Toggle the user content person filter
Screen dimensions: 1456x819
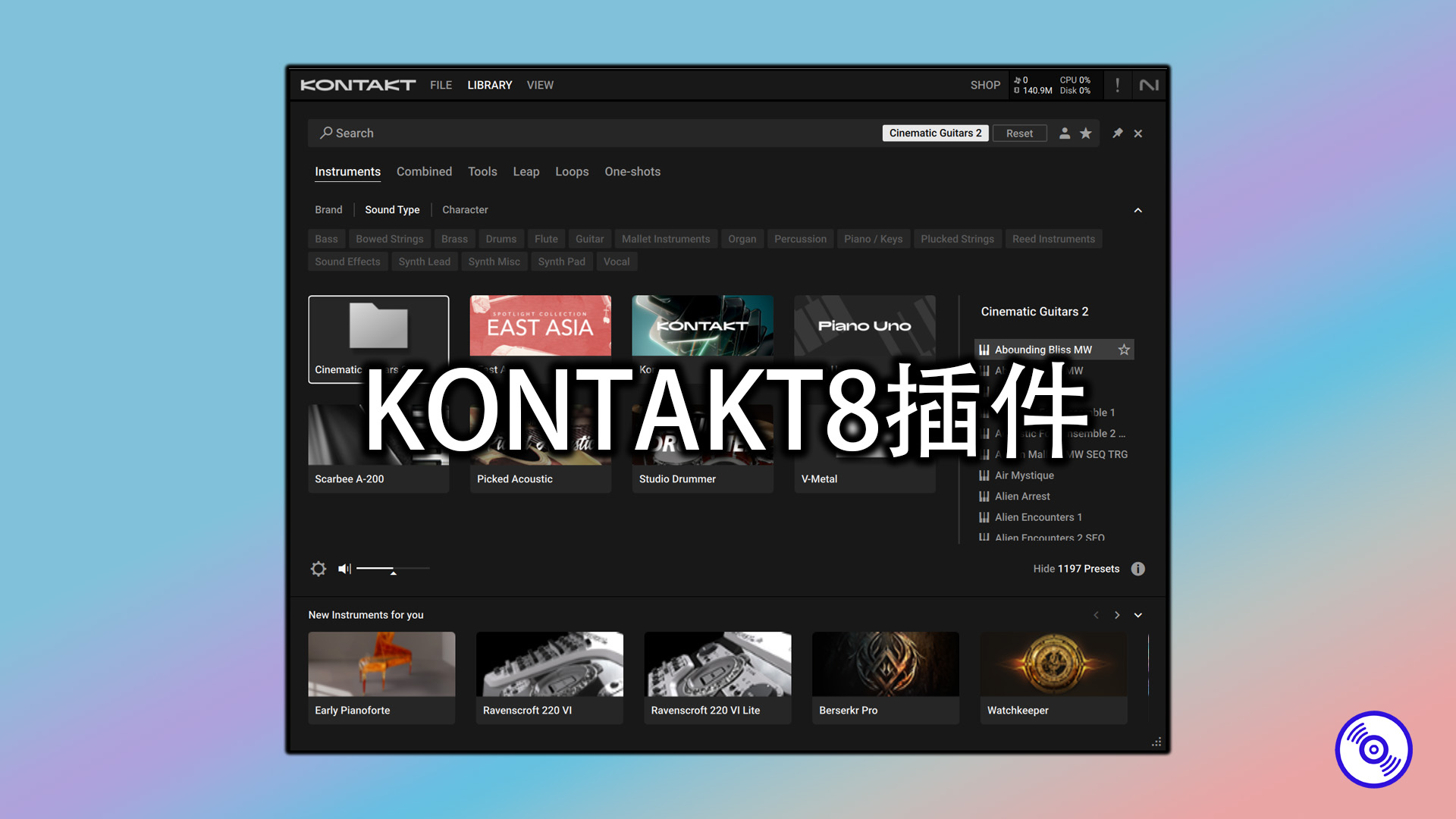pyautogui.click(x=1065, y=133)
